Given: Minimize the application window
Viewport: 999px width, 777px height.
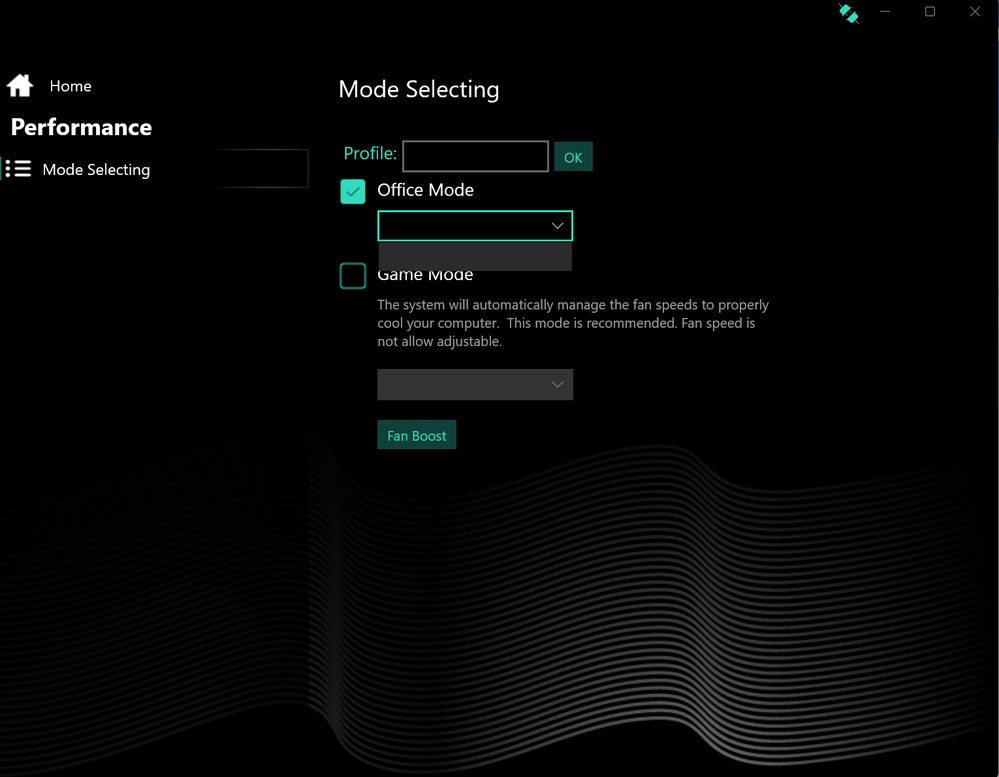Looking at the screenshot, I should pos(885,12).
